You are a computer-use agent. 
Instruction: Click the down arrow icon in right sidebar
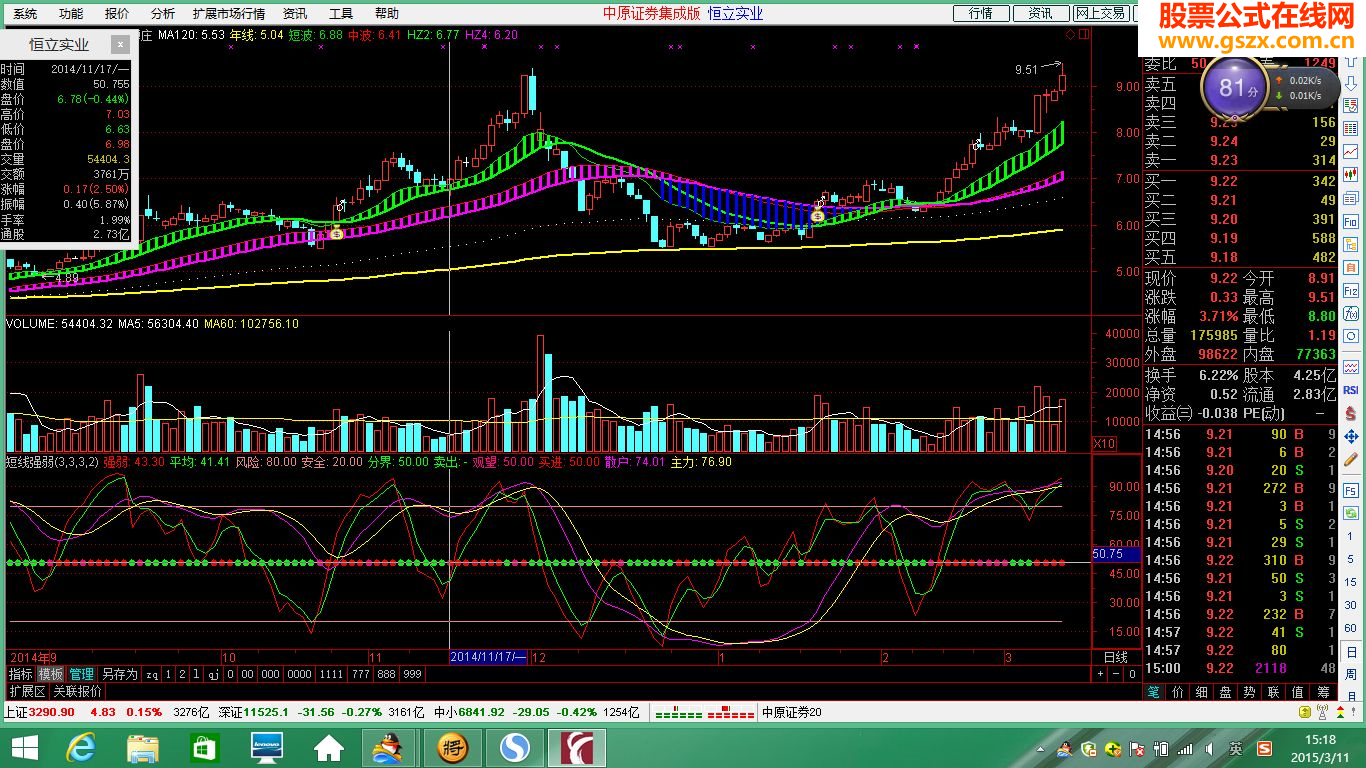click(1352, 83)
